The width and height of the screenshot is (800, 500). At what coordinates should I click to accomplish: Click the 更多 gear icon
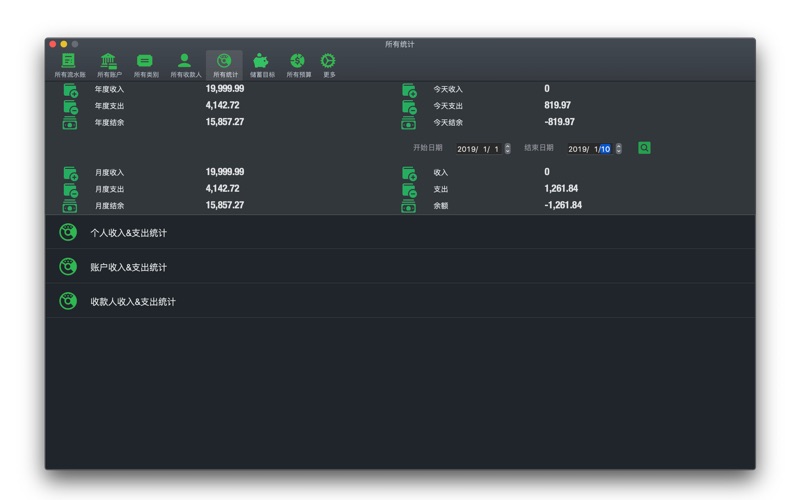[328, 64]
